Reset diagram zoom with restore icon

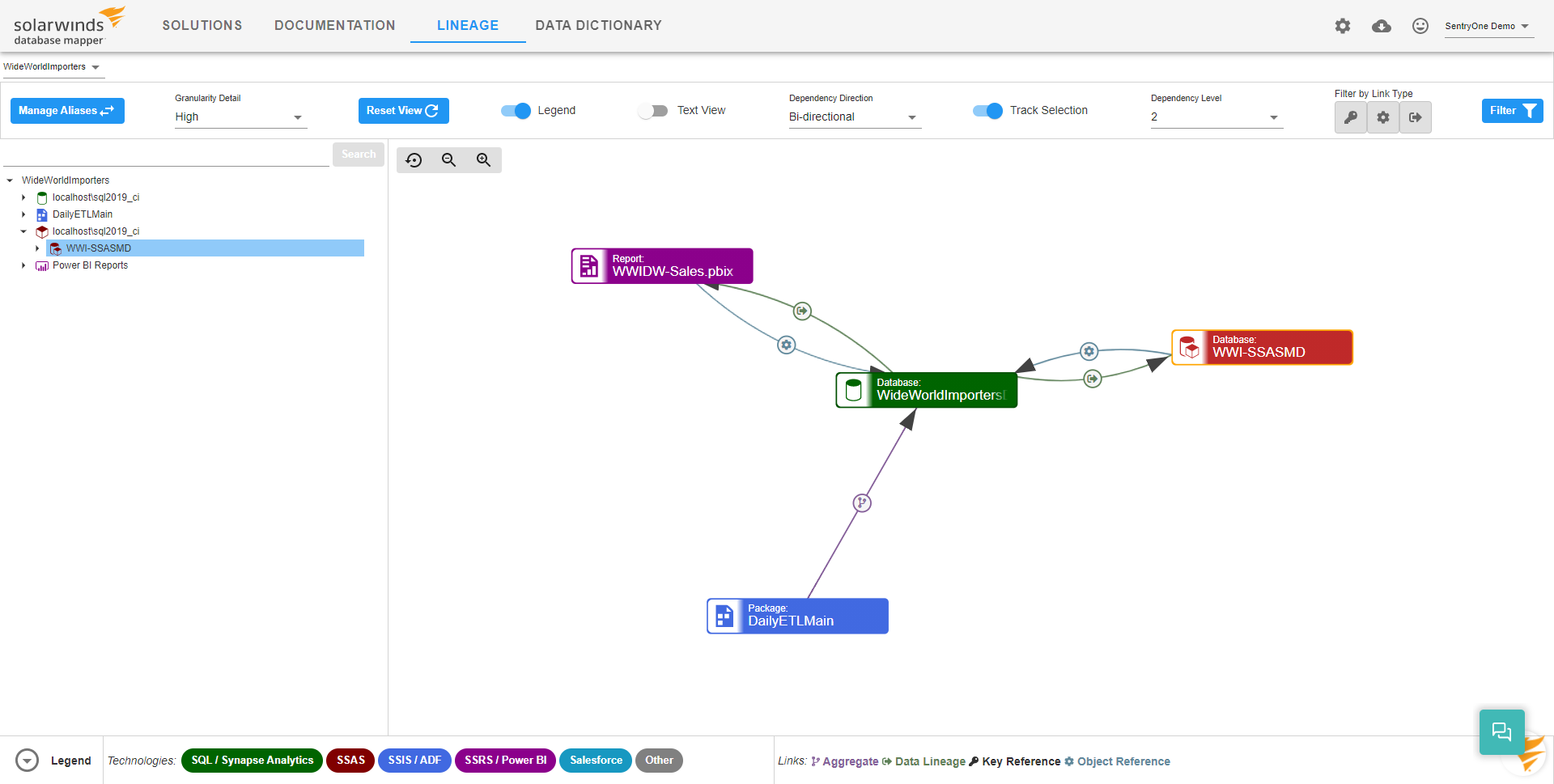click(x=414, y=160)
